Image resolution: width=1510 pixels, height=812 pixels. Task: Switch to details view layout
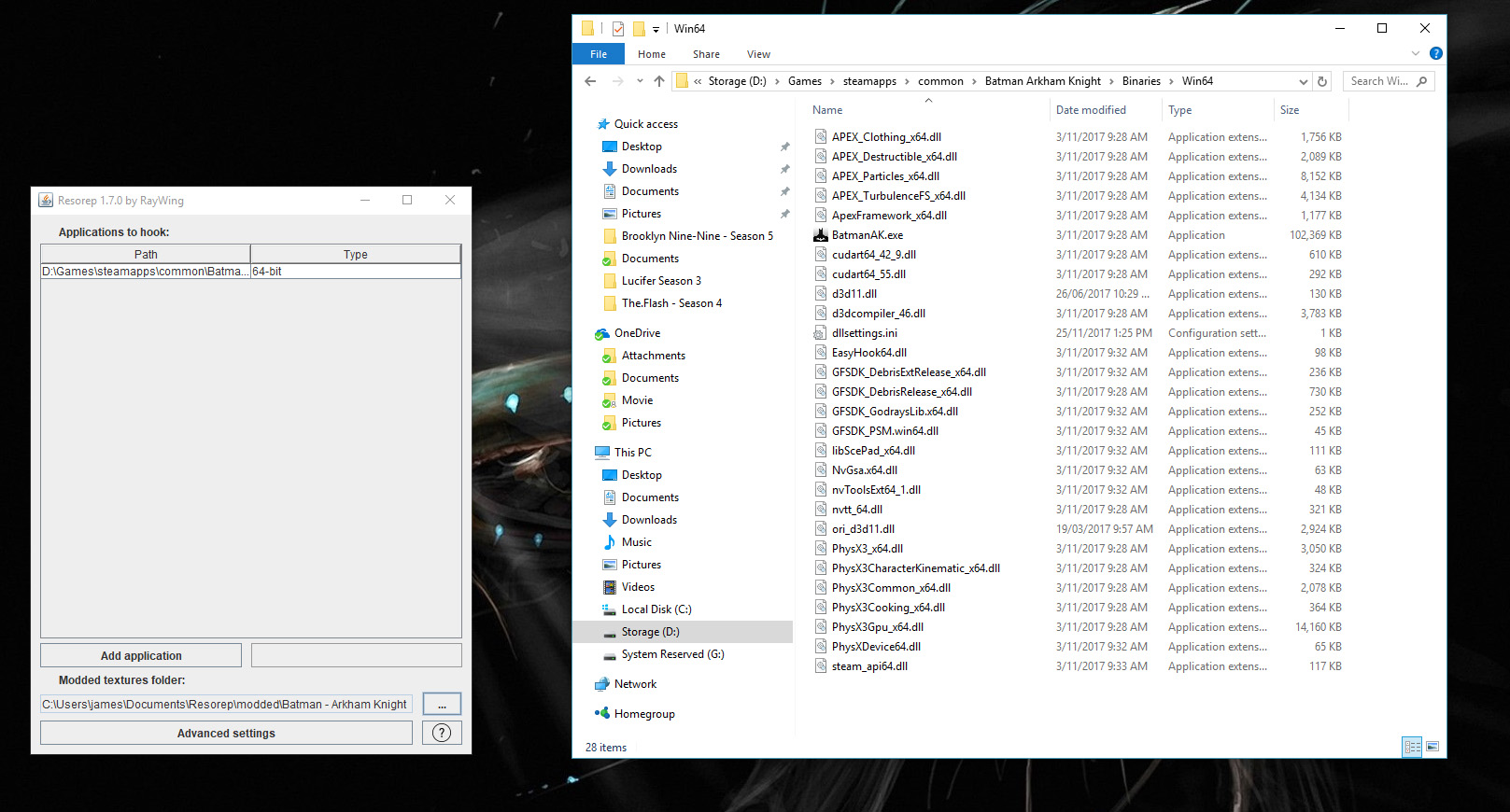coord(1412,747)
